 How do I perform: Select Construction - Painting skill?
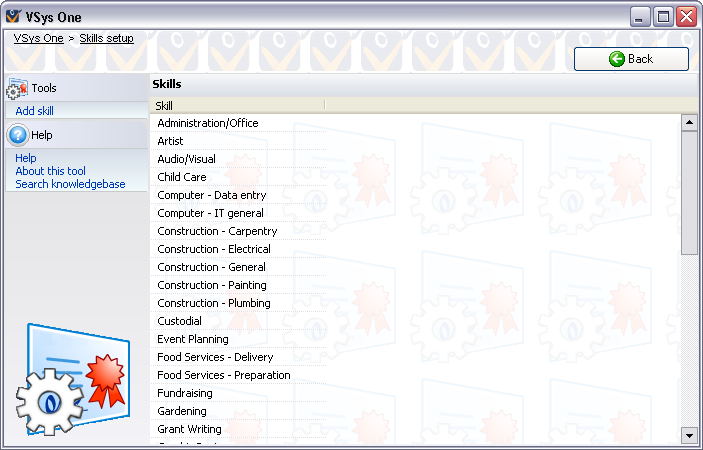point(238,285)
